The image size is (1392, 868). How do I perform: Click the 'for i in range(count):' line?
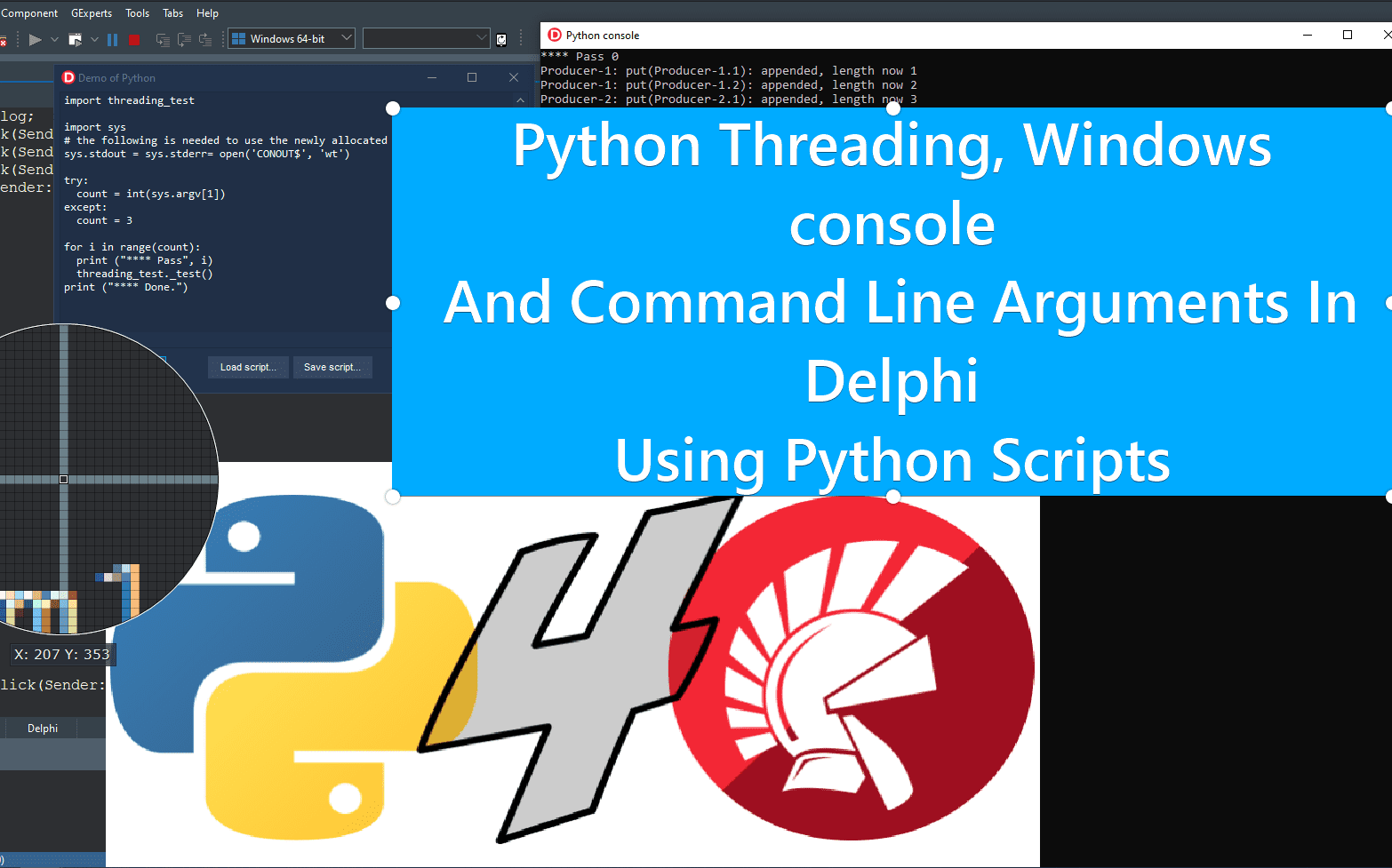pos(132,247)
